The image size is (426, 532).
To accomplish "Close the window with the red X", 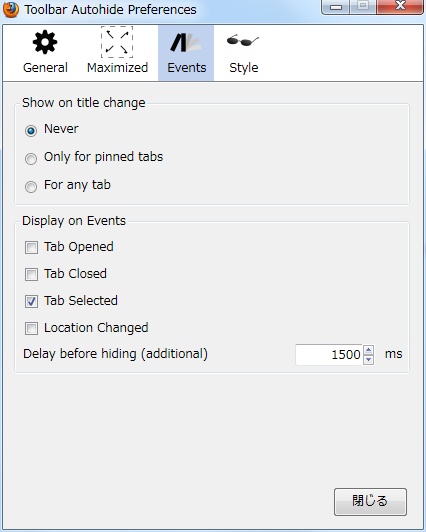I will [x=400, y=6].
